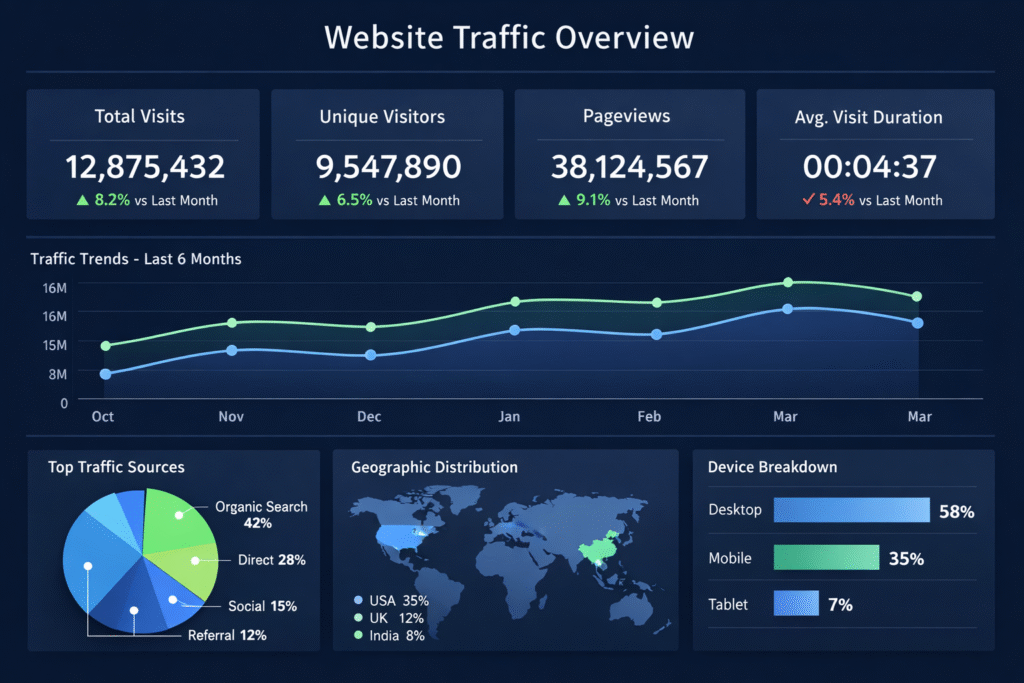Select the green data point for Oct
This screenshot has width=1024, height=683.
106,346
